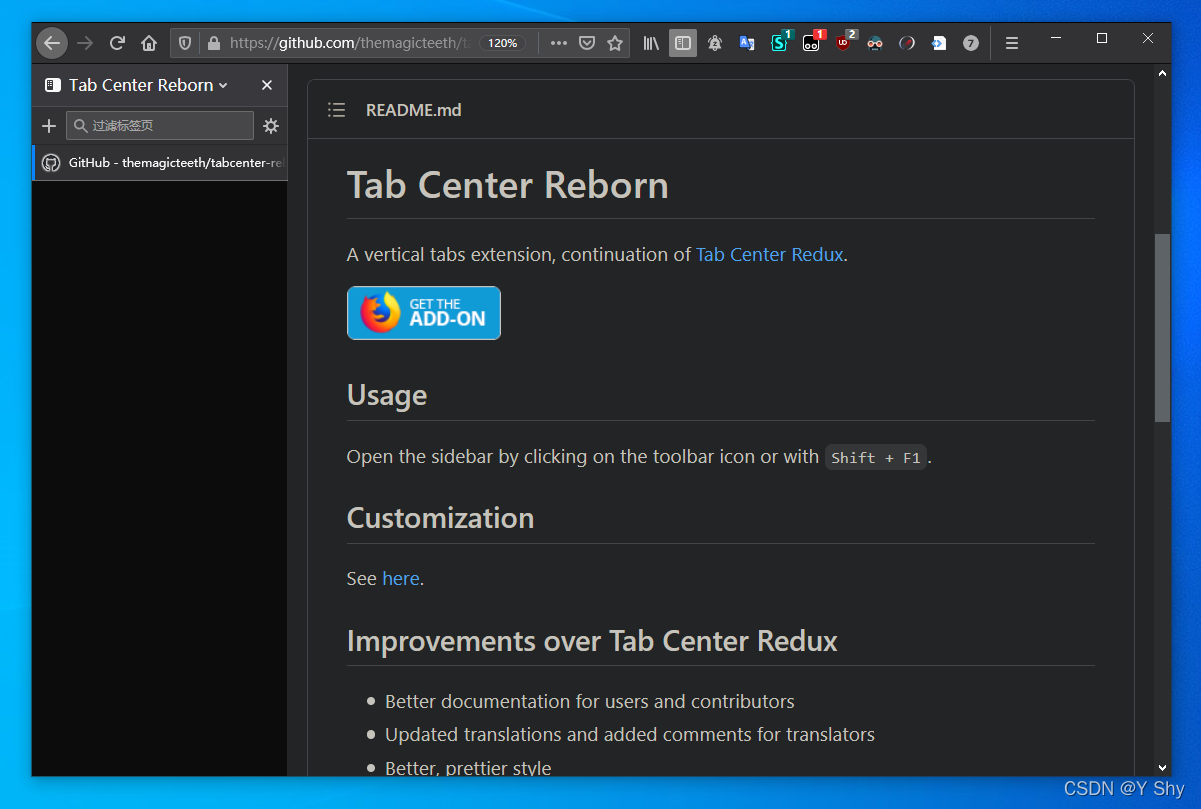Click the blue arrow page extension icon

[939, 43]
